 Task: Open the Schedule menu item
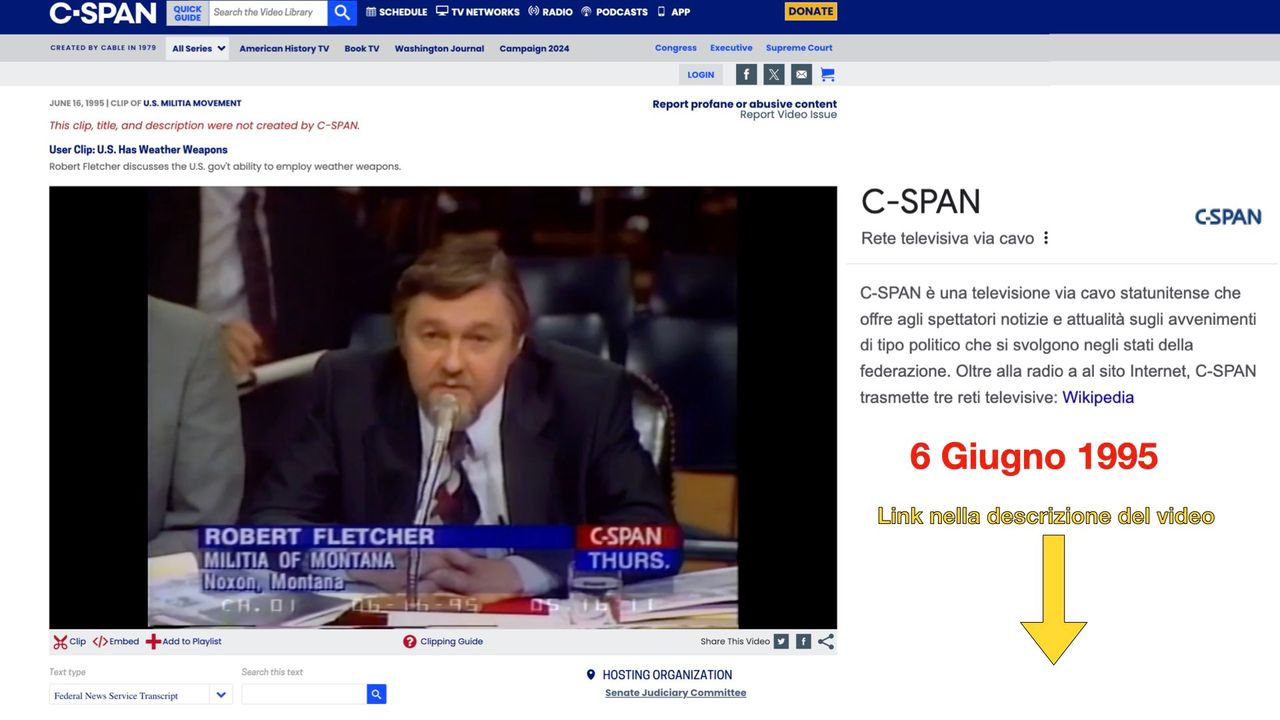click(396, 12)
